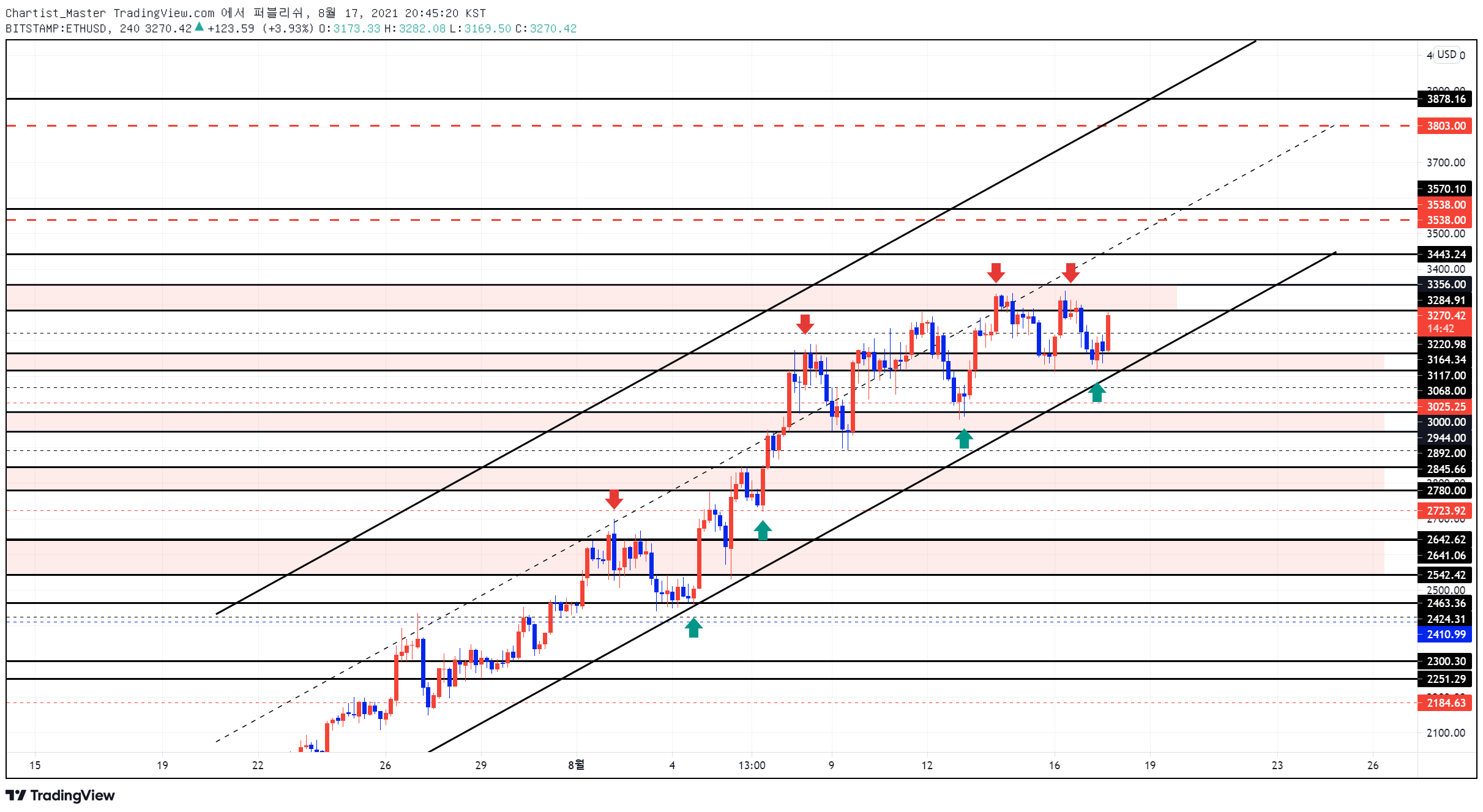The height and width of the screenshot is (812, 1483).
Task: Select the 3220.98 price label
Action: pyautogui.click(x=1445, y=345)
